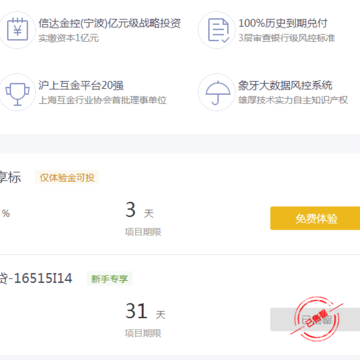Click the 3 天 project term value
The image size is (360, 360).
(x=139, y=211)
